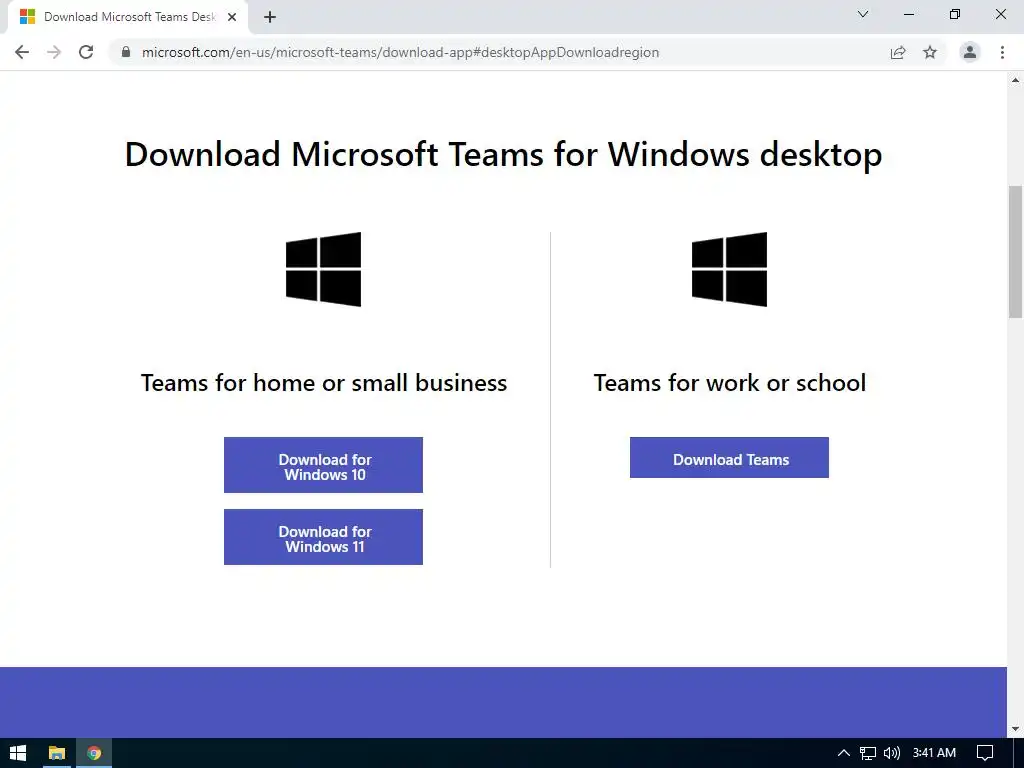Image resolution: width=1024 pixels, height=768 pixels.
Task: Click Windows logo above work or school
Action: point(729,269)
